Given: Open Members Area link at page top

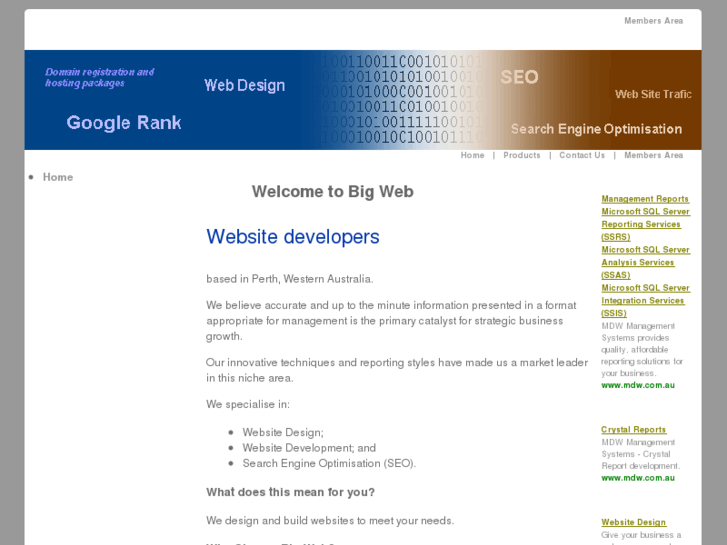Looking at the screenshot, I should (x=653, y=21).
